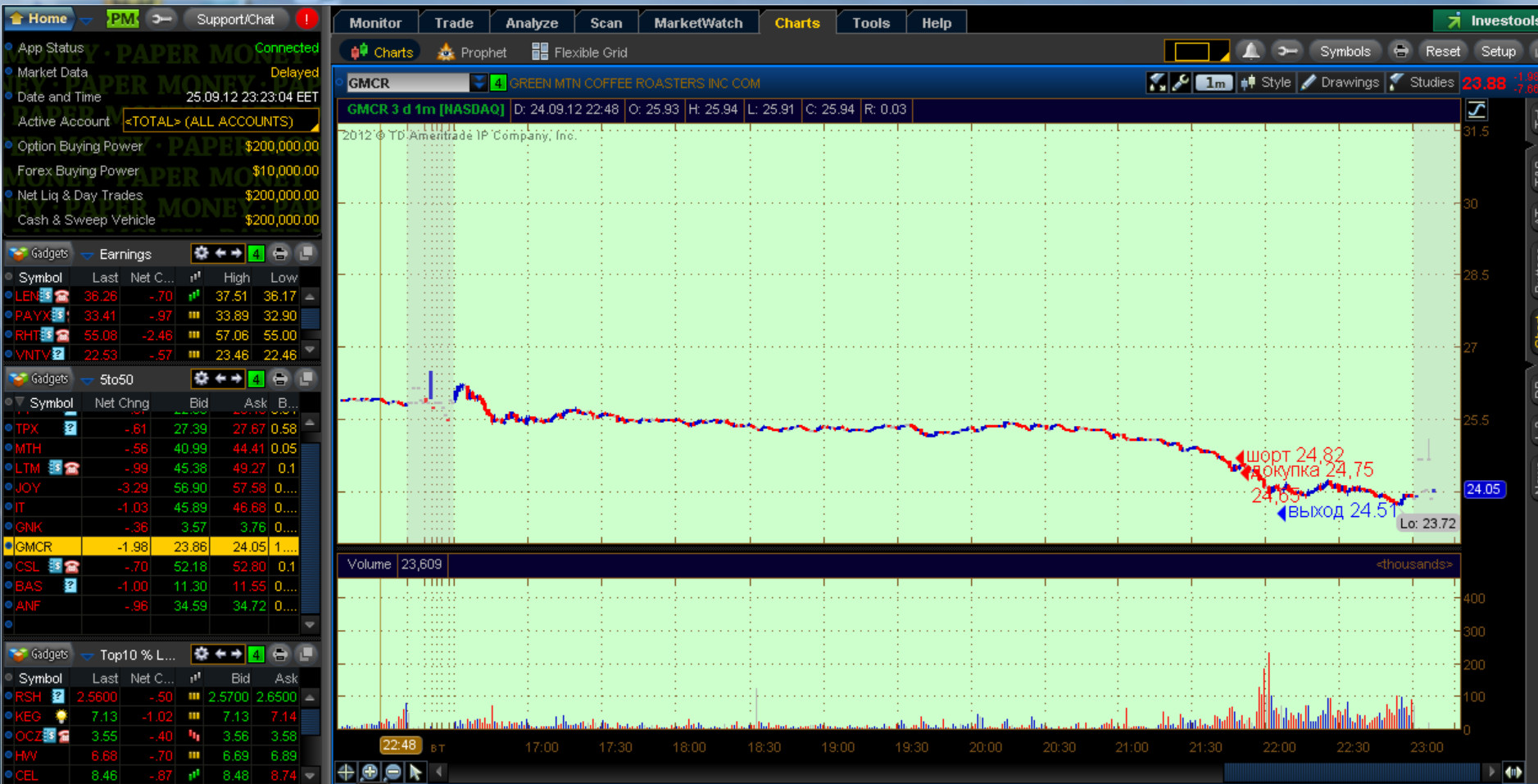This screenshot has width=1538, height=784.
Task: Click the chart time scrollbar thumb
Action: click(1352, 771)
